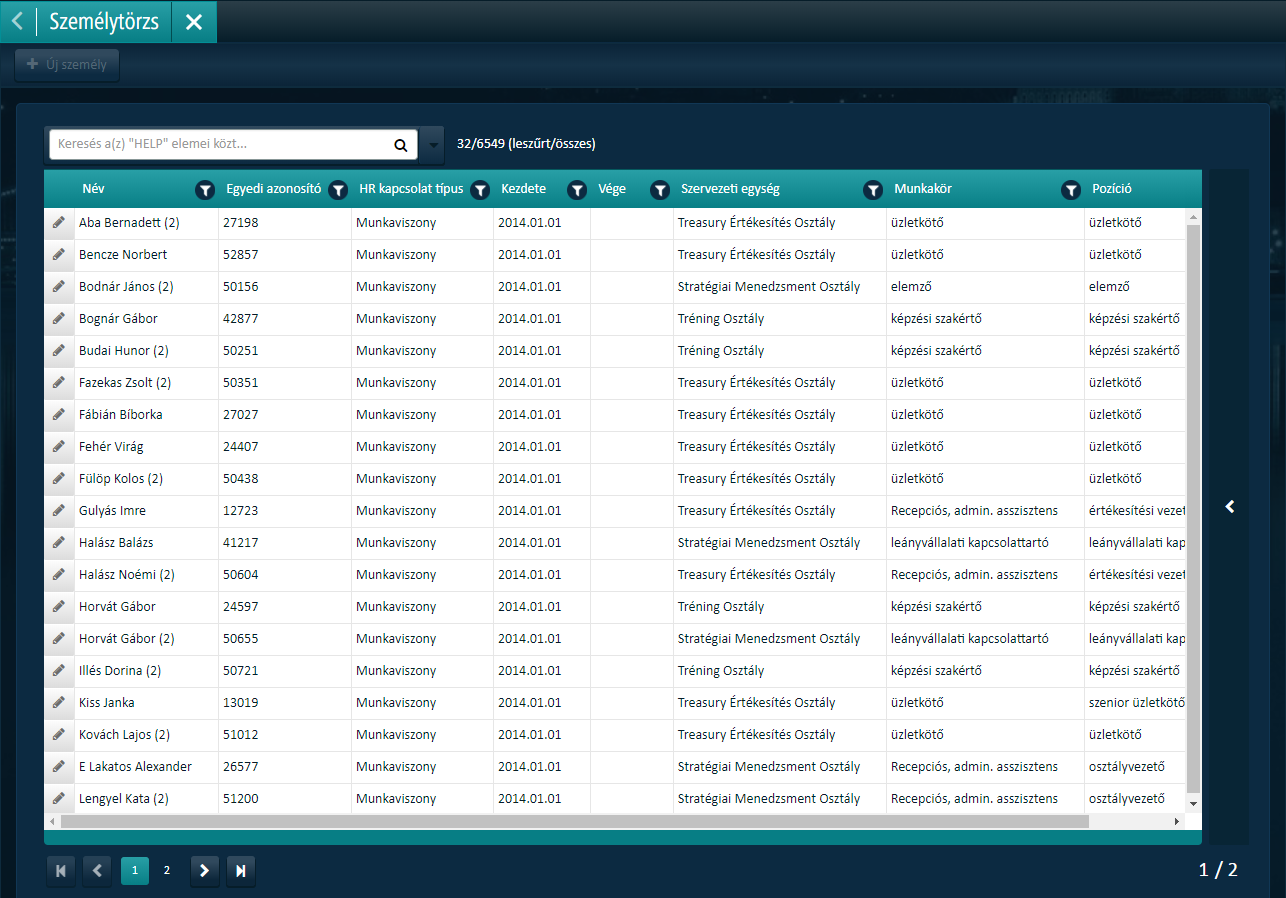
Task: Edit Fehér Virág via the pencil icon
Action: click(x=59, y=446)
